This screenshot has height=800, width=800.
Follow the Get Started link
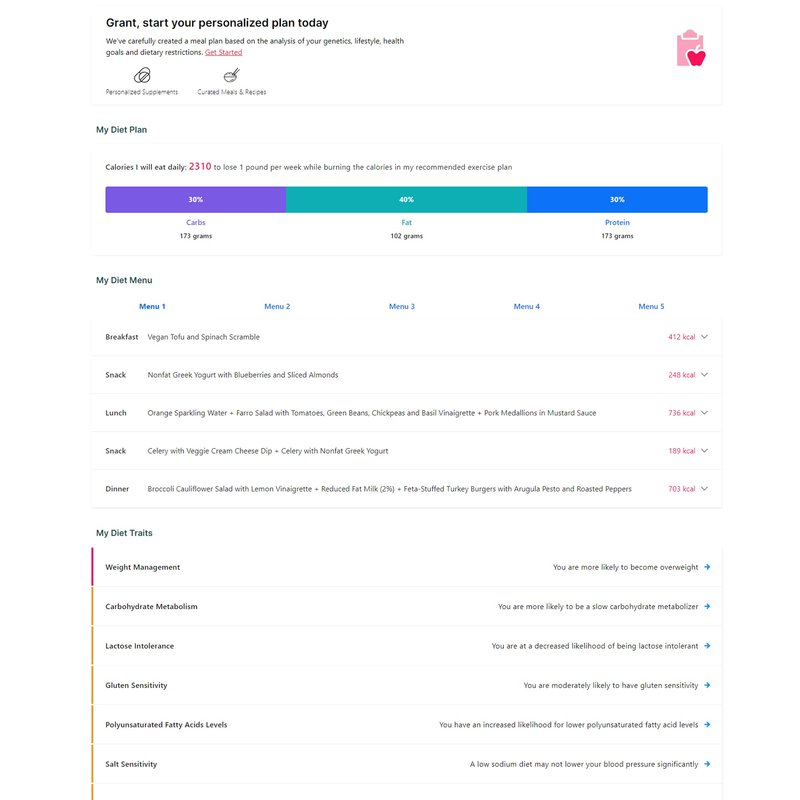tap(223, 52)
